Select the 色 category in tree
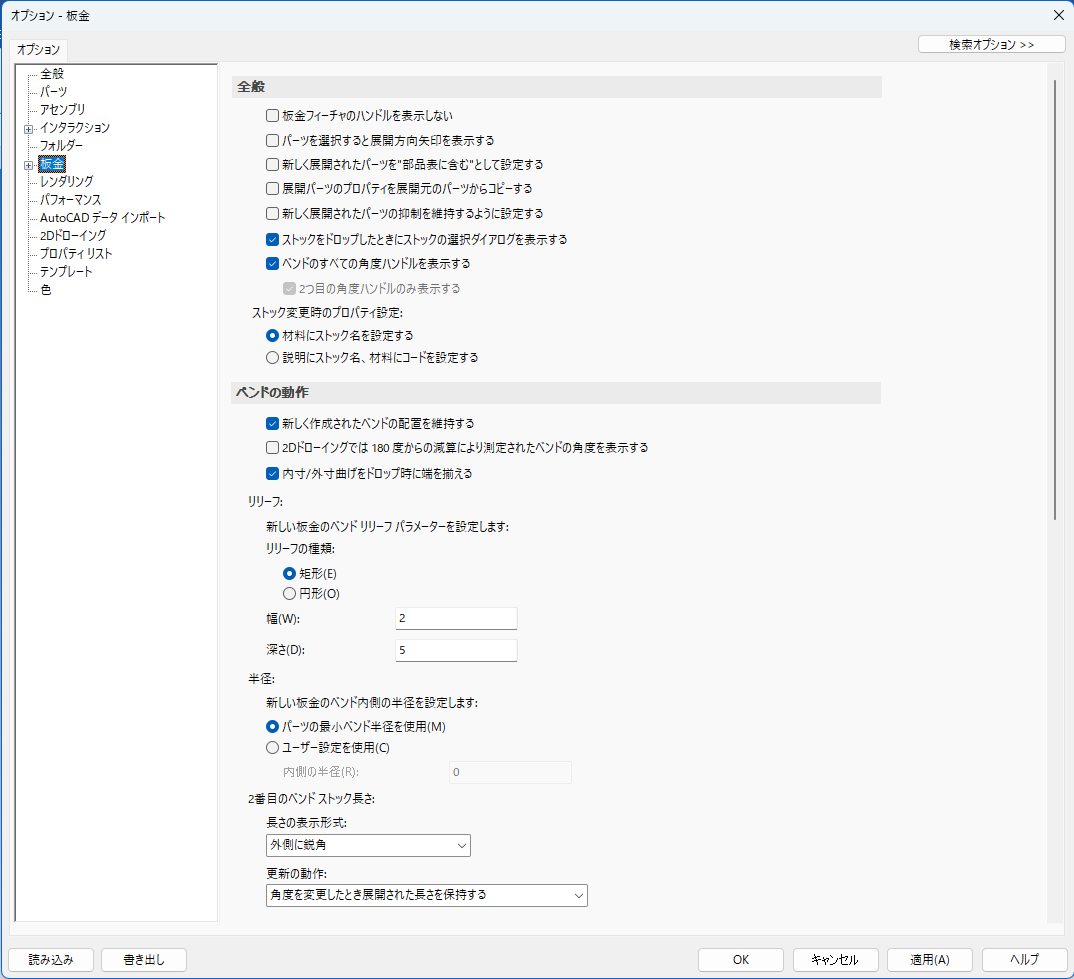Viewport: 1074px width, 979px height. click(x=46, y=290)
